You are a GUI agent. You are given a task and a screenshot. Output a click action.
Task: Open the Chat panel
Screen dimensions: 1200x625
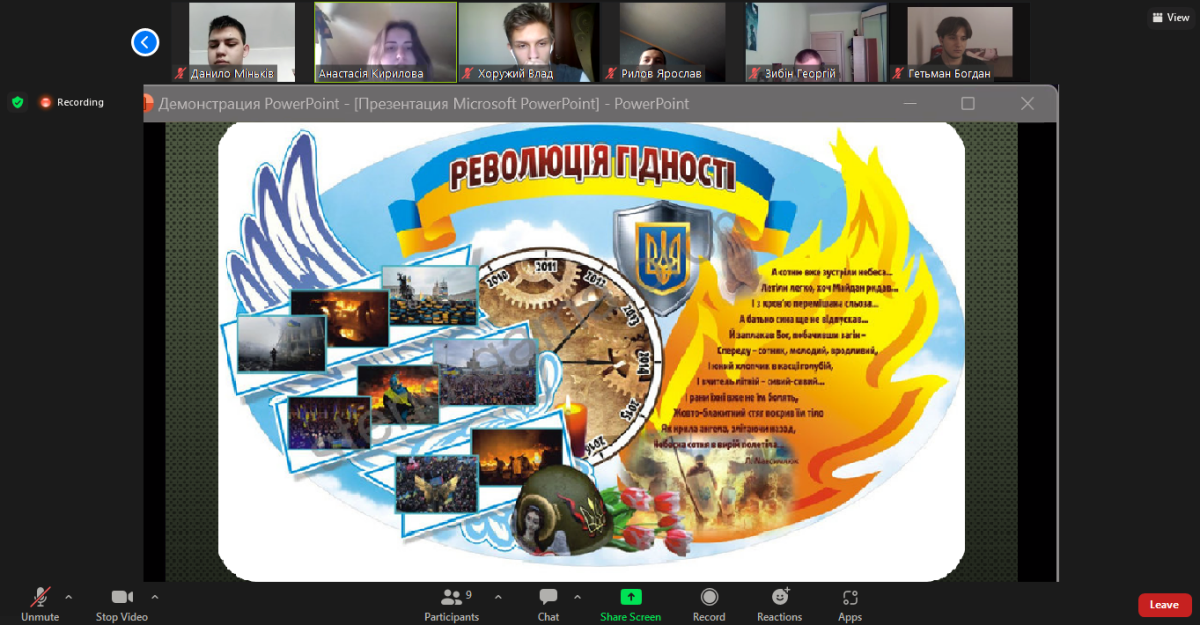(548, 604)
